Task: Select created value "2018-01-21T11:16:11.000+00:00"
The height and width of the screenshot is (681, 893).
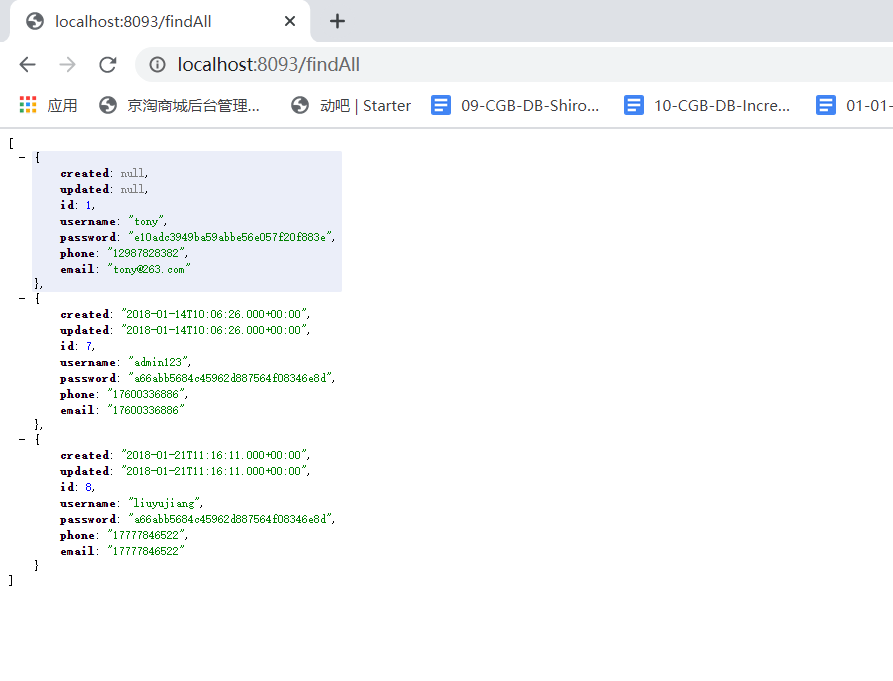Action: 214,456
